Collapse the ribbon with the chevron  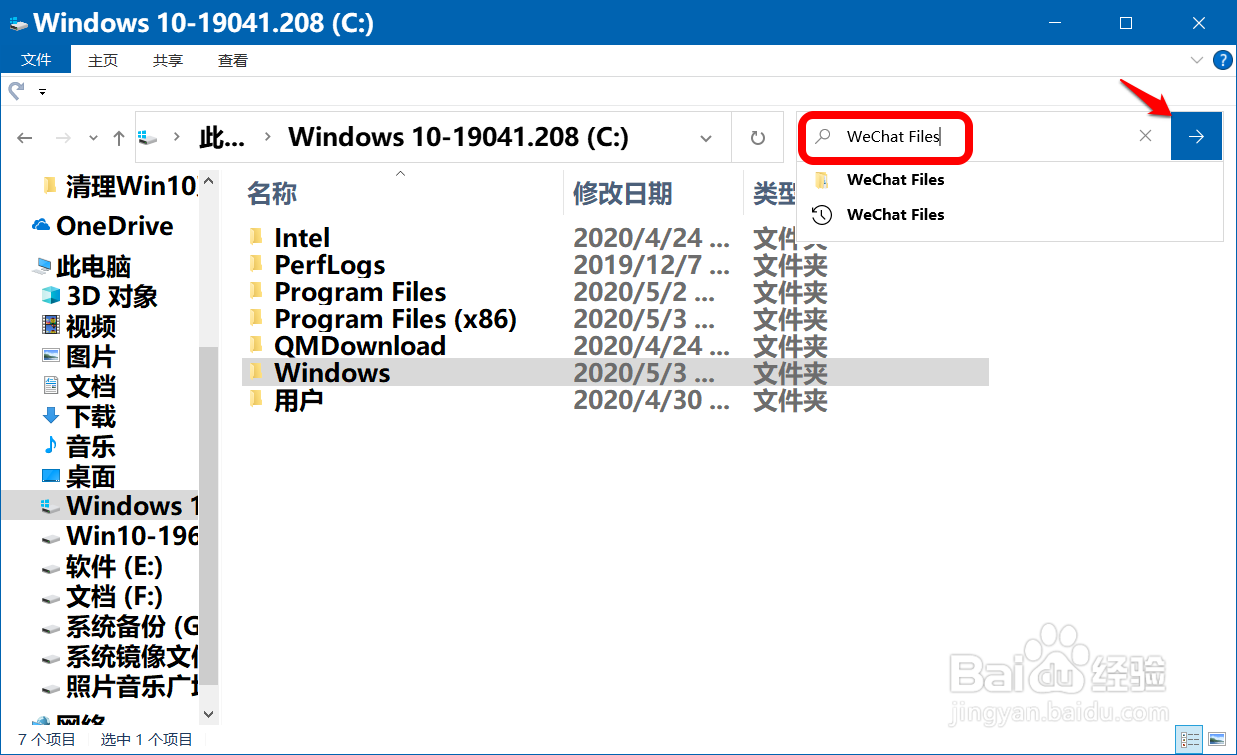click(1197, 60)
